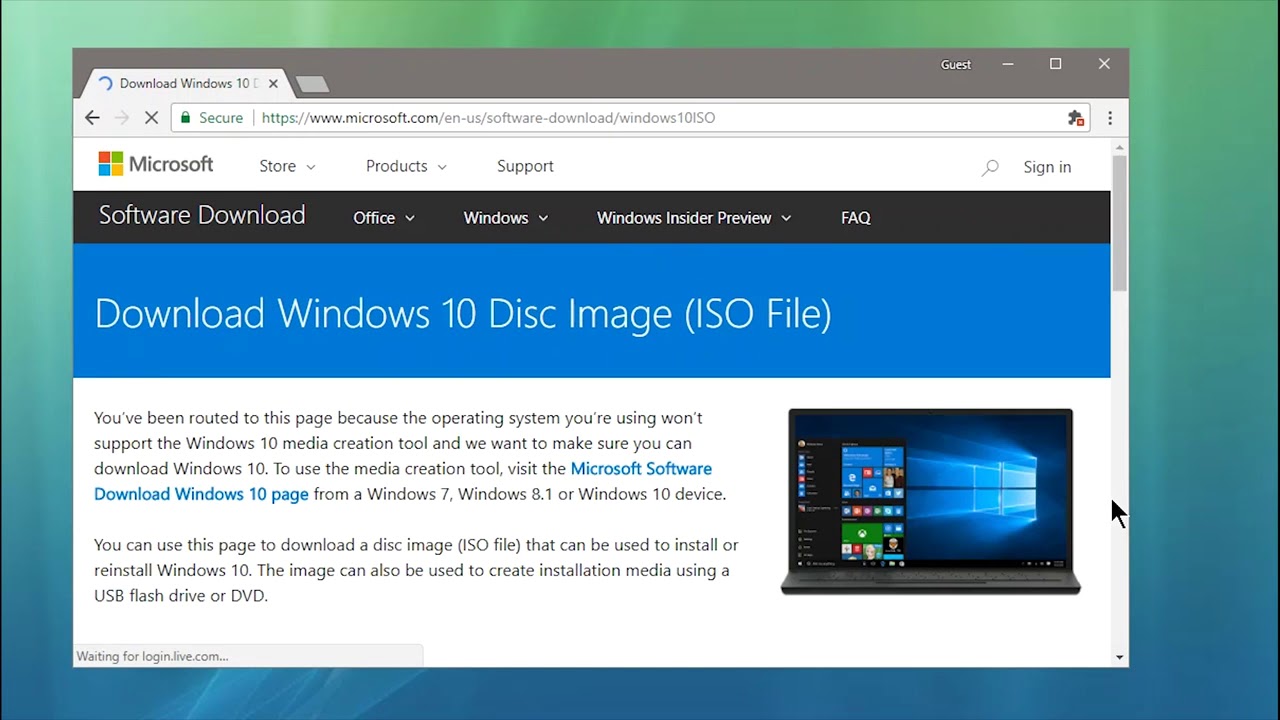Open Microsoft Software Download Windows 10 page link

point(403,481)
